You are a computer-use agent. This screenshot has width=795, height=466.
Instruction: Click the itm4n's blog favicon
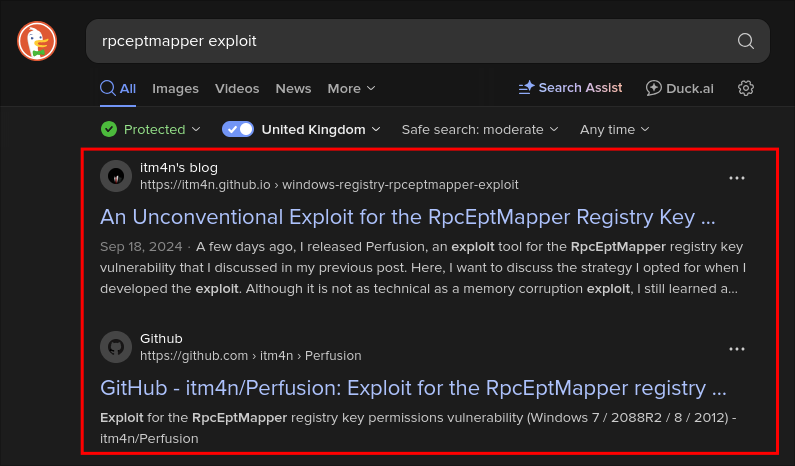tap(116, 176)
